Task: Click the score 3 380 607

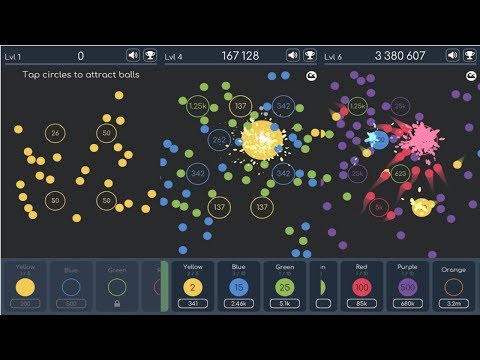Action: point(400,56)
